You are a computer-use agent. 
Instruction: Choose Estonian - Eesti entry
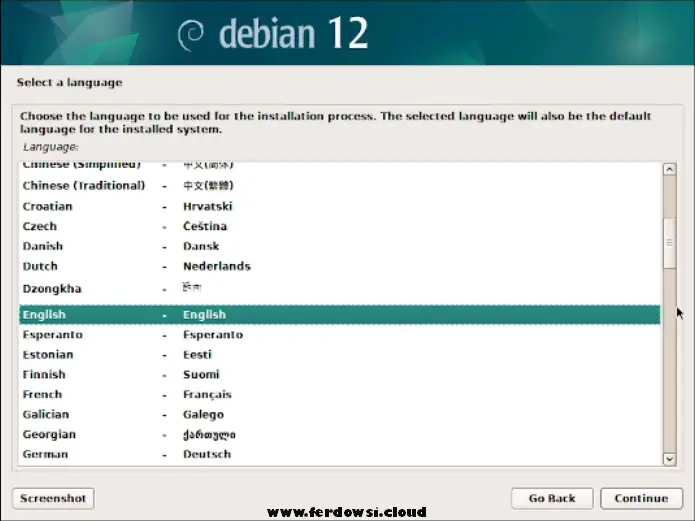[x=48, y=355]
